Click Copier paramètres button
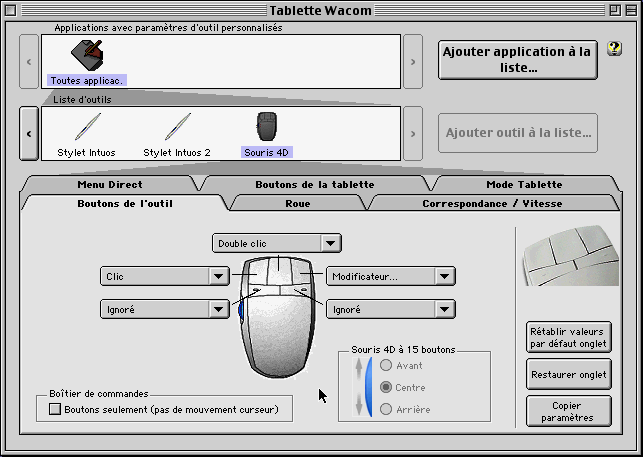Image resolution: width=643 pixels, height=457 pixels. click(569, 411)
